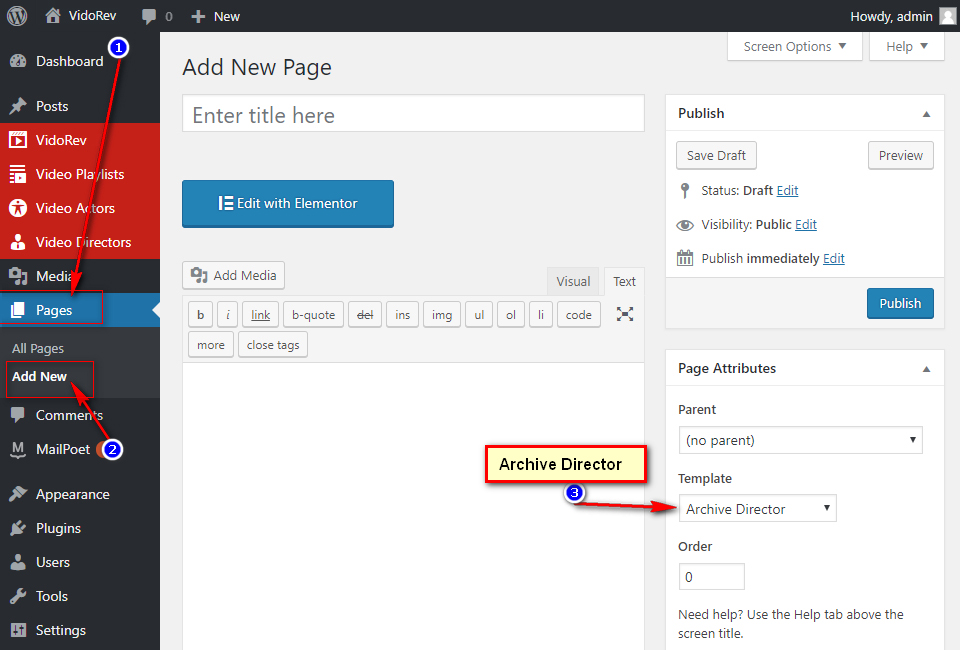This screenshot has height=650, width=960.
Task: Open the comments bubble icon in admin bar
Action: [149, 16]
